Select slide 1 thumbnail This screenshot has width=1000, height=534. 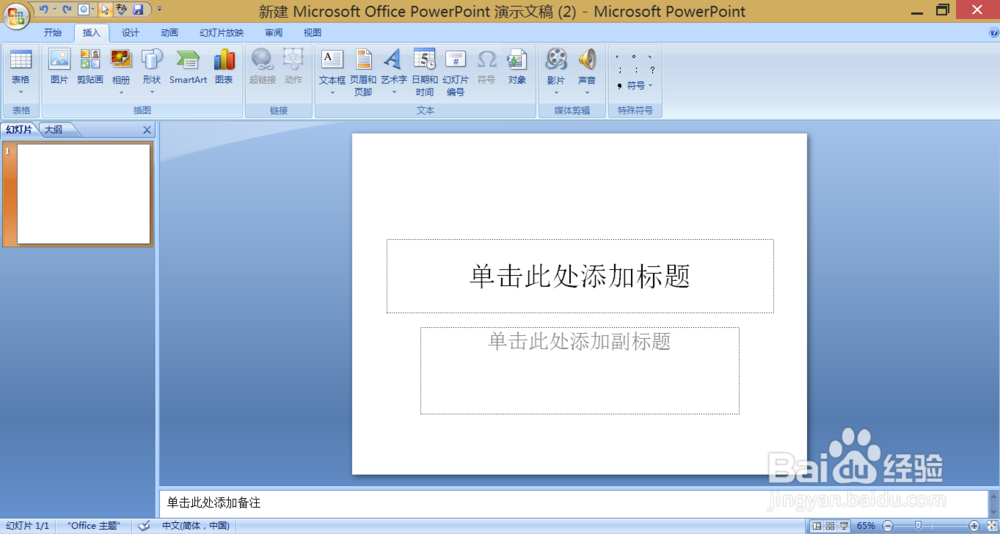coord(84,194)
